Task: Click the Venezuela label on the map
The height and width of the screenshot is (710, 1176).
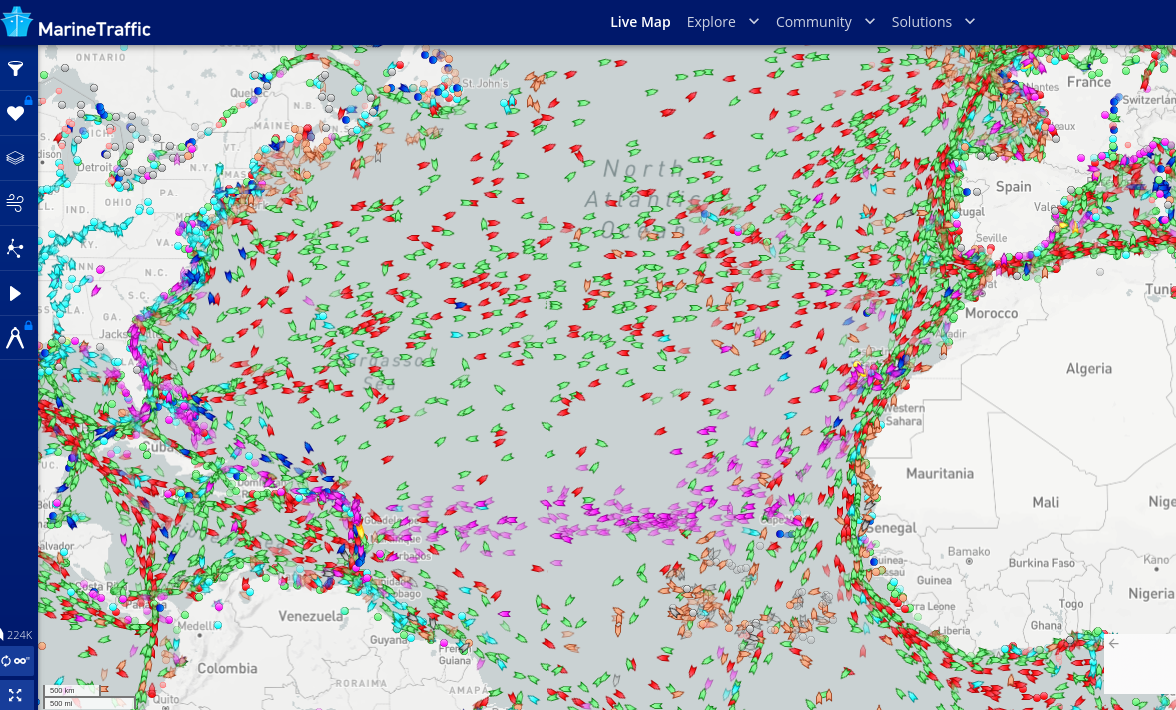Action: pos(311,616)
